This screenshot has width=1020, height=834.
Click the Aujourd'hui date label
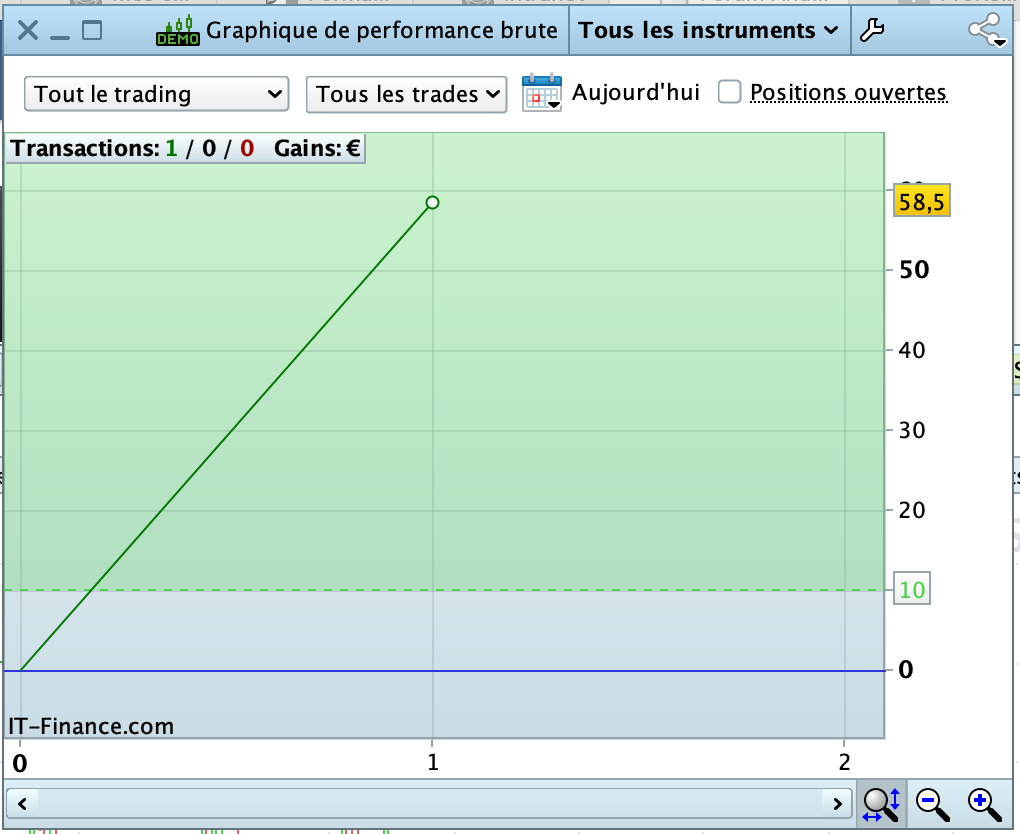click(x=636, y=92)
